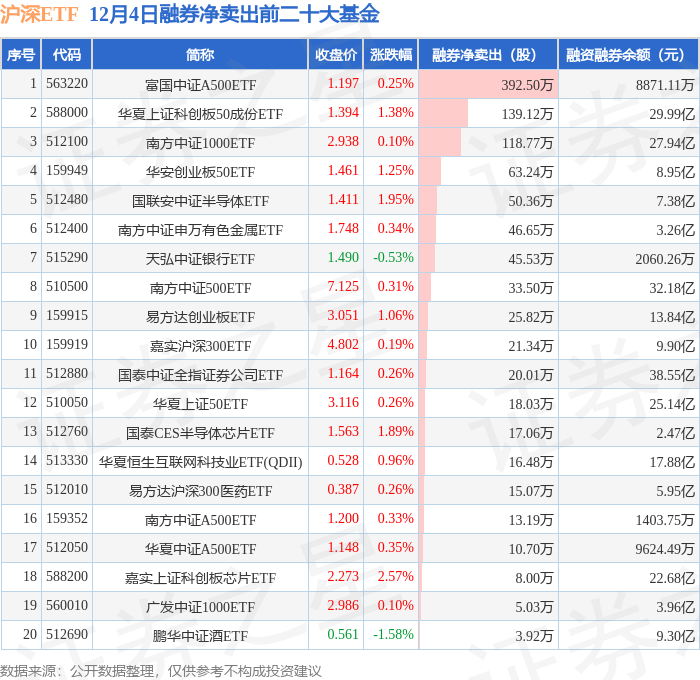Image resolution: width=700 pixels, height=680 pixels.
Task: Select fund name 南方中证A500ETF
Action: (200, 520)
